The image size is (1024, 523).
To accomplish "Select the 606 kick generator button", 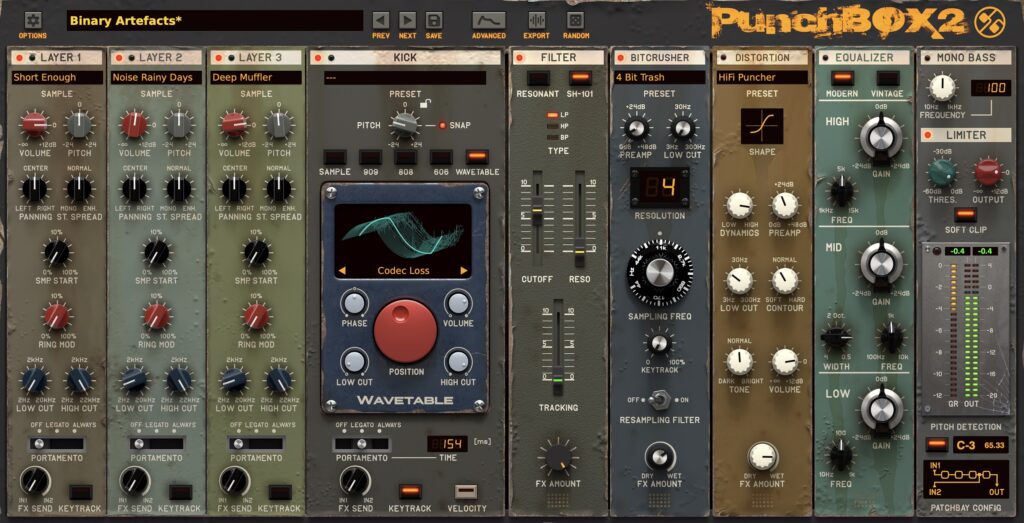I will click(441, 157).
